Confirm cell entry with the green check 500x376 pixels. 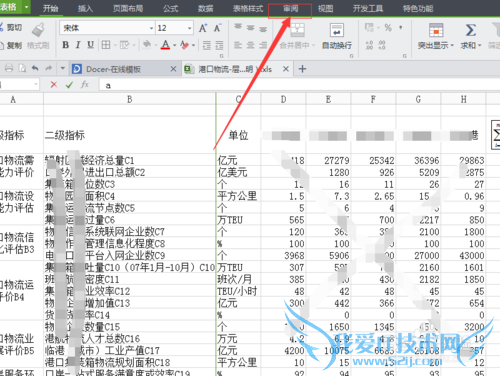click(69, 85)
